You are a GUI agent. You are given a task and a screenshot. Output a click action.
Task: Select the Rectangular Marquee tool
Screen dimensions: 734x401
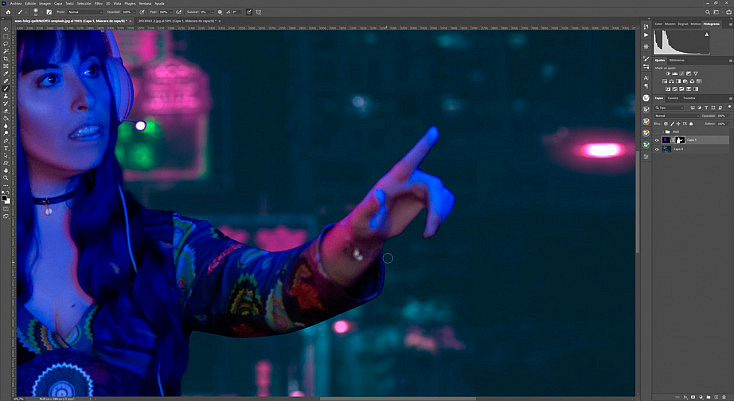(6, 36)
